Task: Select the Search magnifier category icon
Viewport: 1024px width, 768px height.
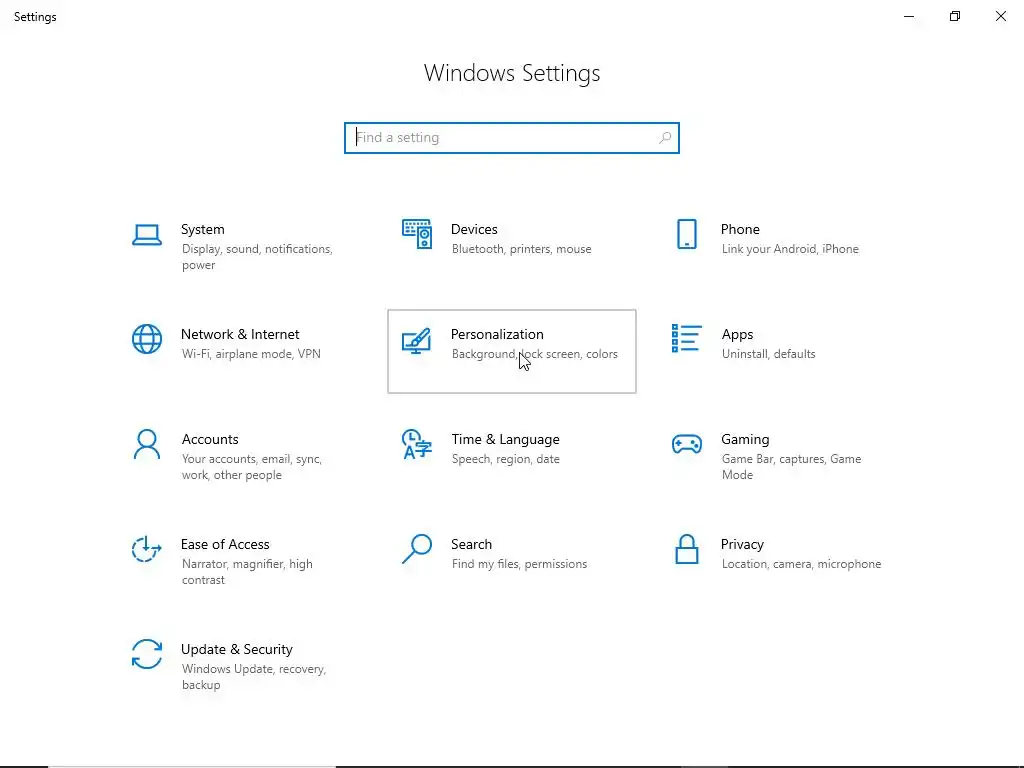Action: [x=417, y=549]
